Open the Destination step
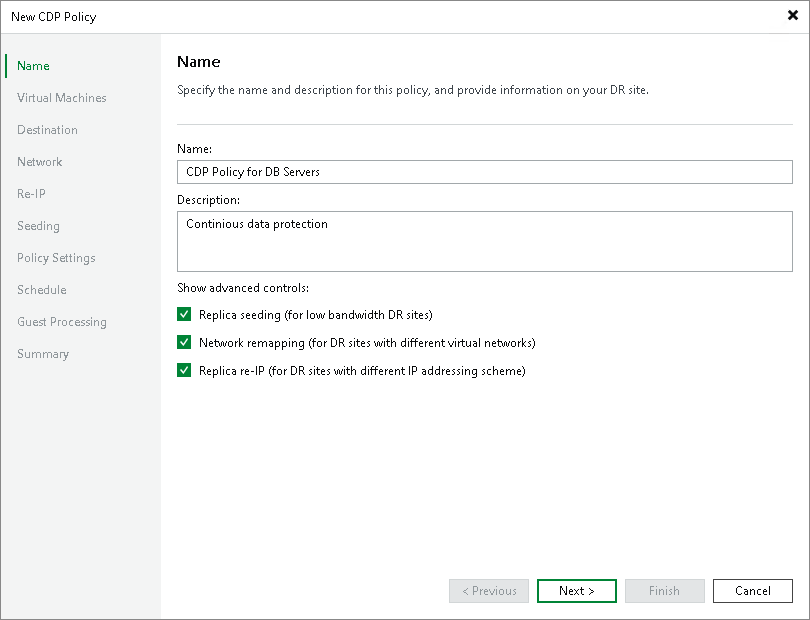The height and width of the screenshot is (620, 810). pyautogui.click(x=47, y=130)
